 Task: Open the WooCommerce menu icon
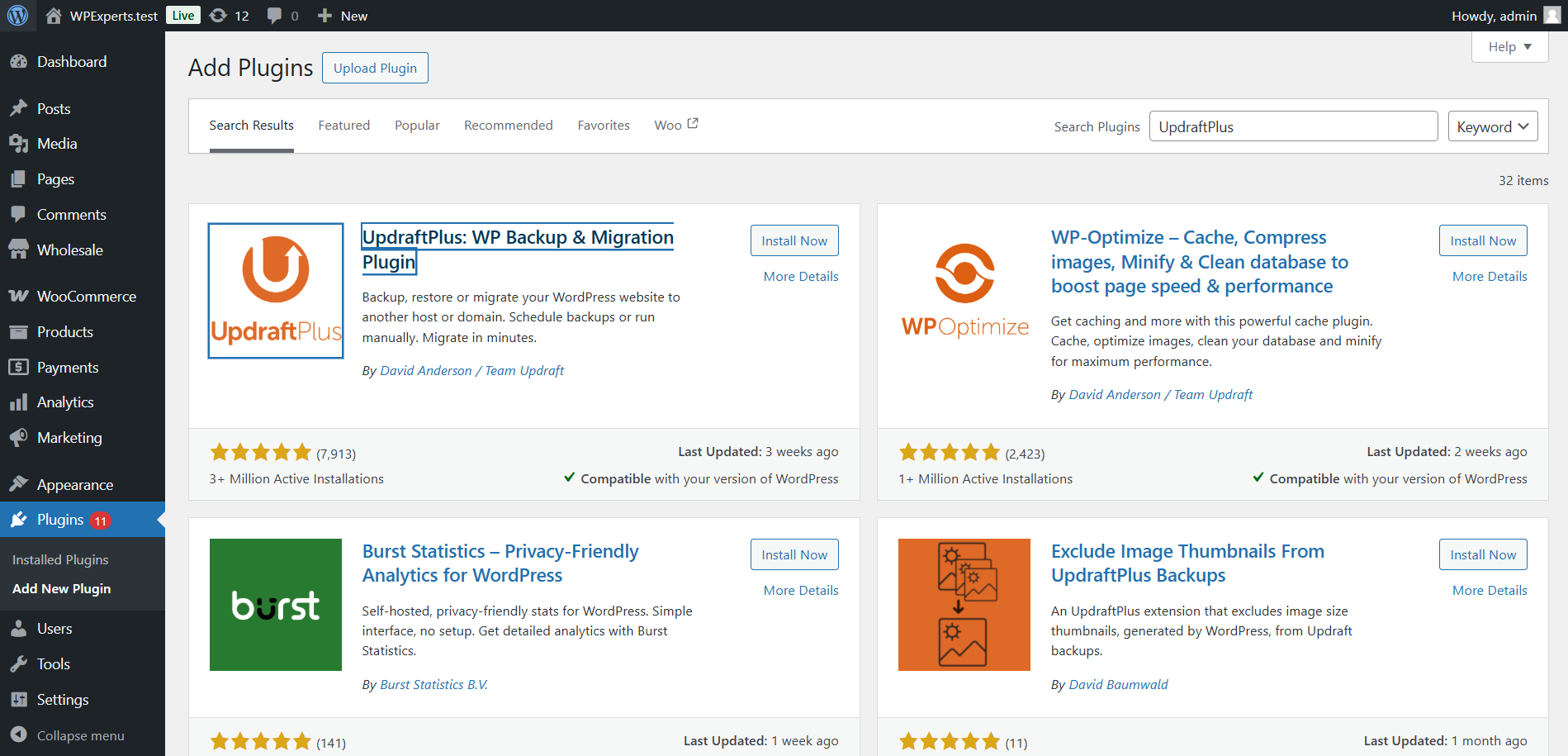point(19,296)
